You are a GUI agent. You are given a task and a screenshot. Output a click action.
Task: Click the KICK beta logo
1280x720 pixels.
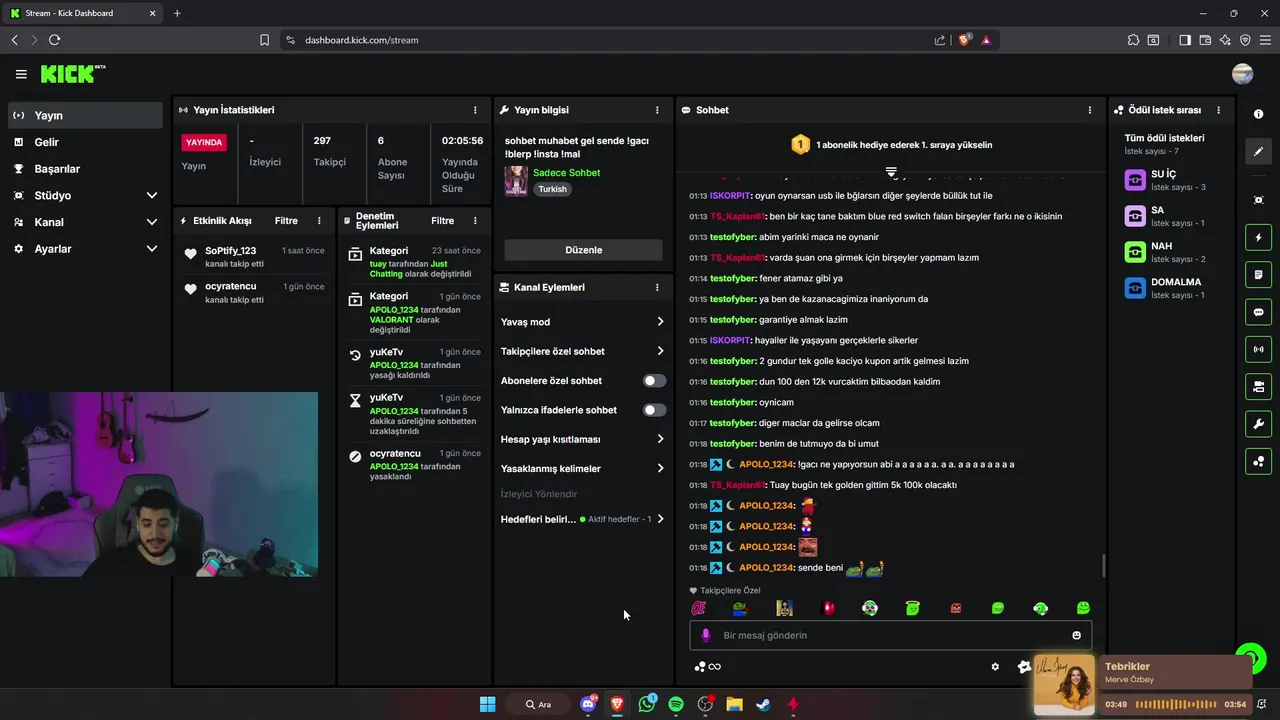pos(73,74)
